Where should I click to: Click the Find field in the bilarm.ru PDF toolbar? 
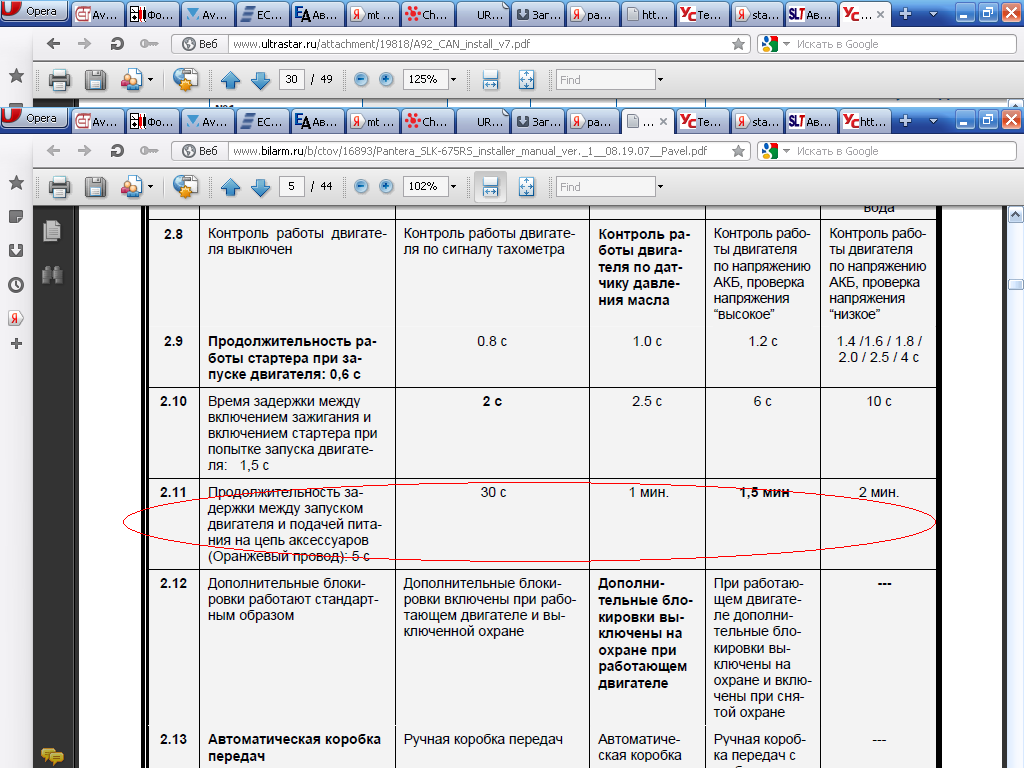click(605, 187)
